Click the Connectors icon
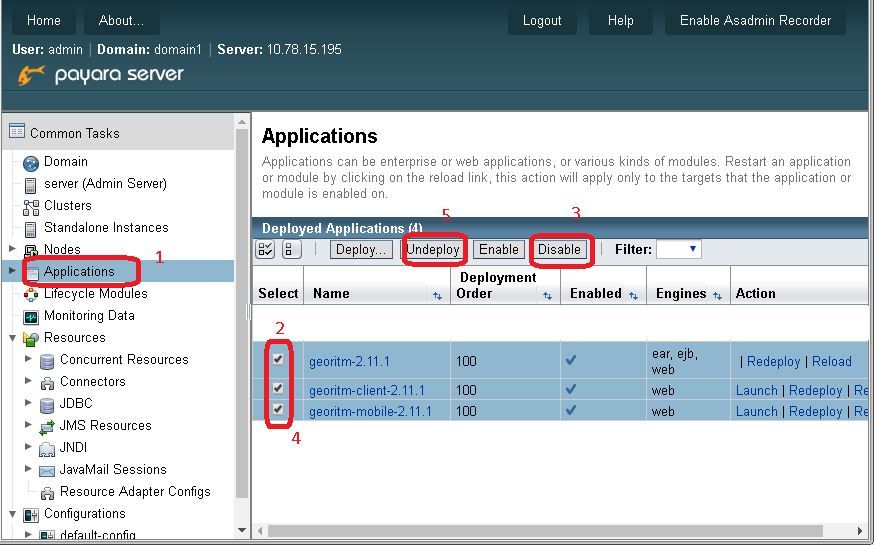 coord(47,383)
